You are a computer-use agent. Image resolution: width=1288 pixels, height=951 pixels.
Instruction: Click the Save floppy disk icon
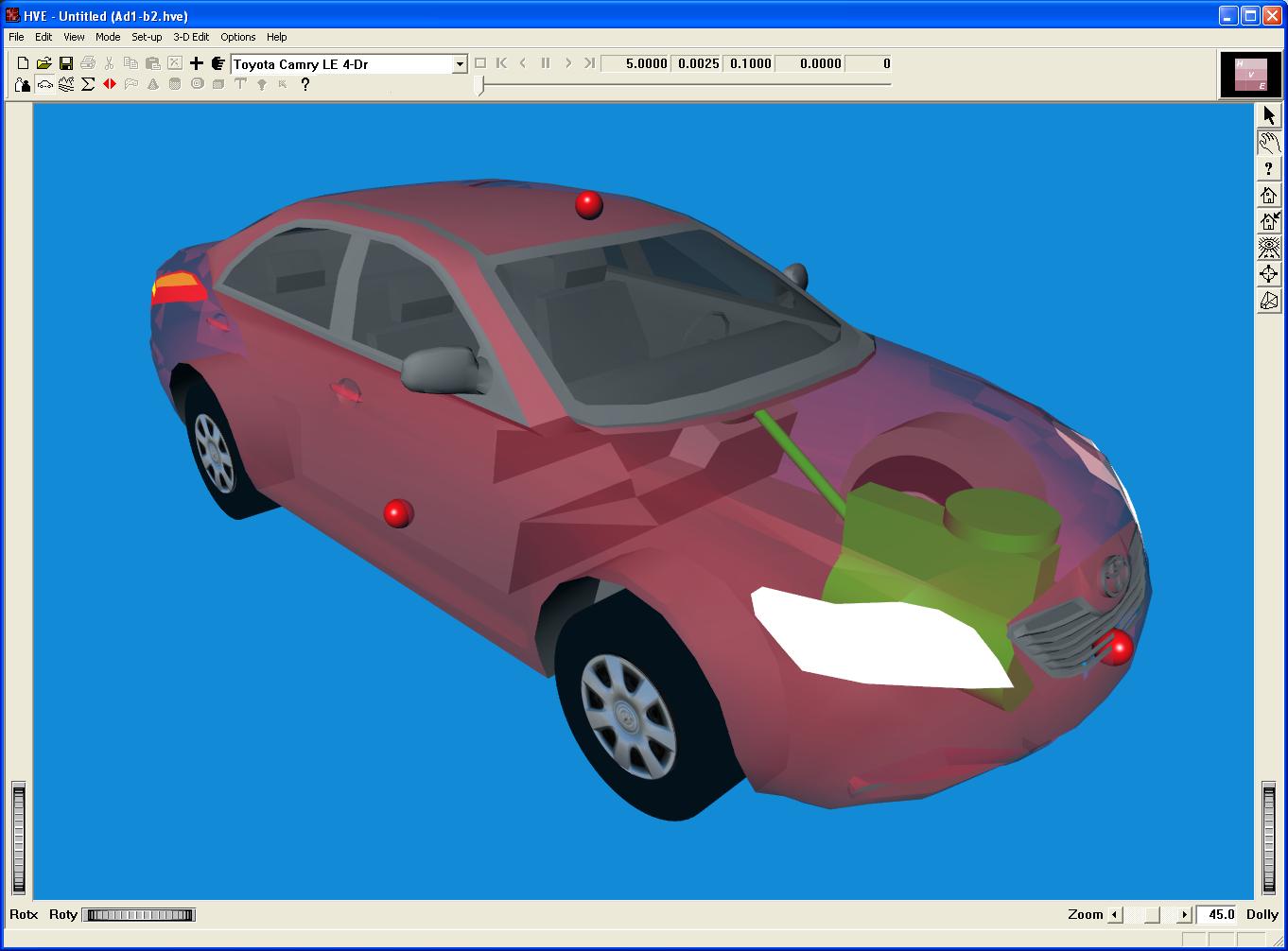(x=66, y=63)
